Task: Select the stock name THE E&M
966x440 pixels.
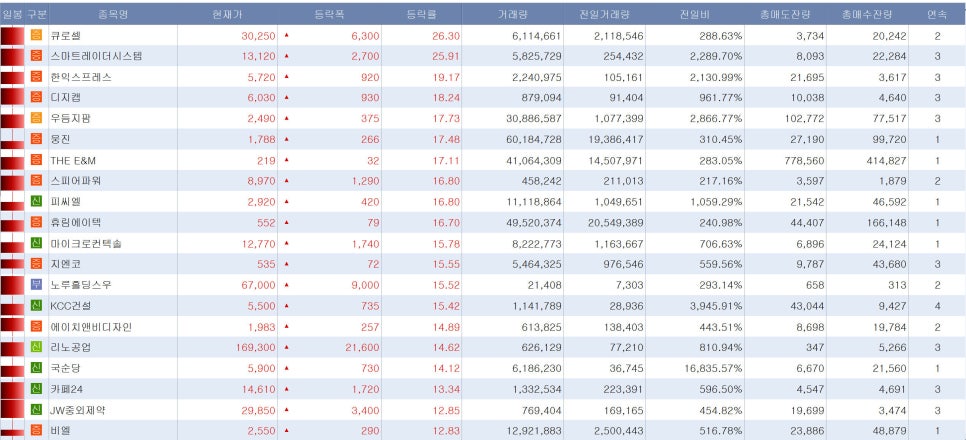Action: 73,160
